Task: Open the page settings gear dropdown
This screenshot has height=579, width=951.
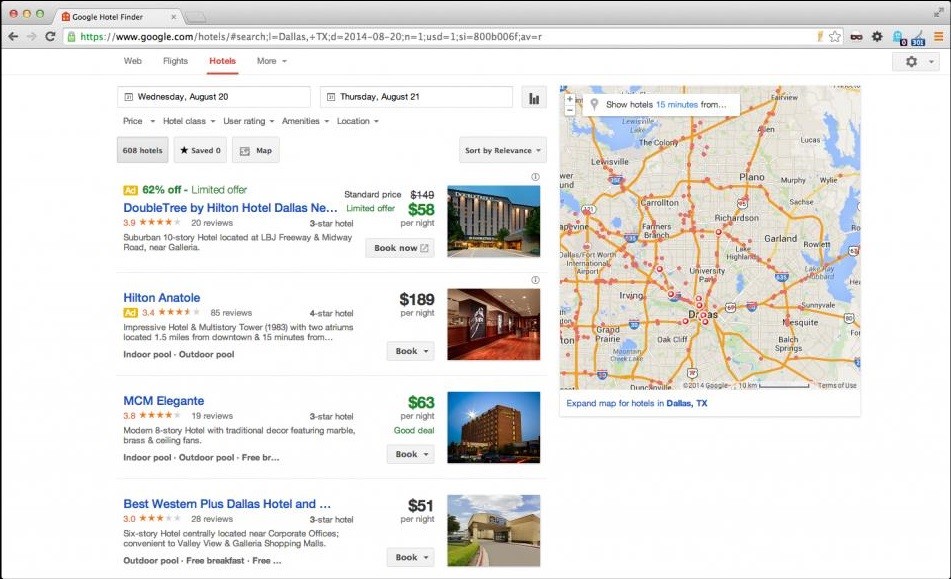Action: [x=915, y=61]
